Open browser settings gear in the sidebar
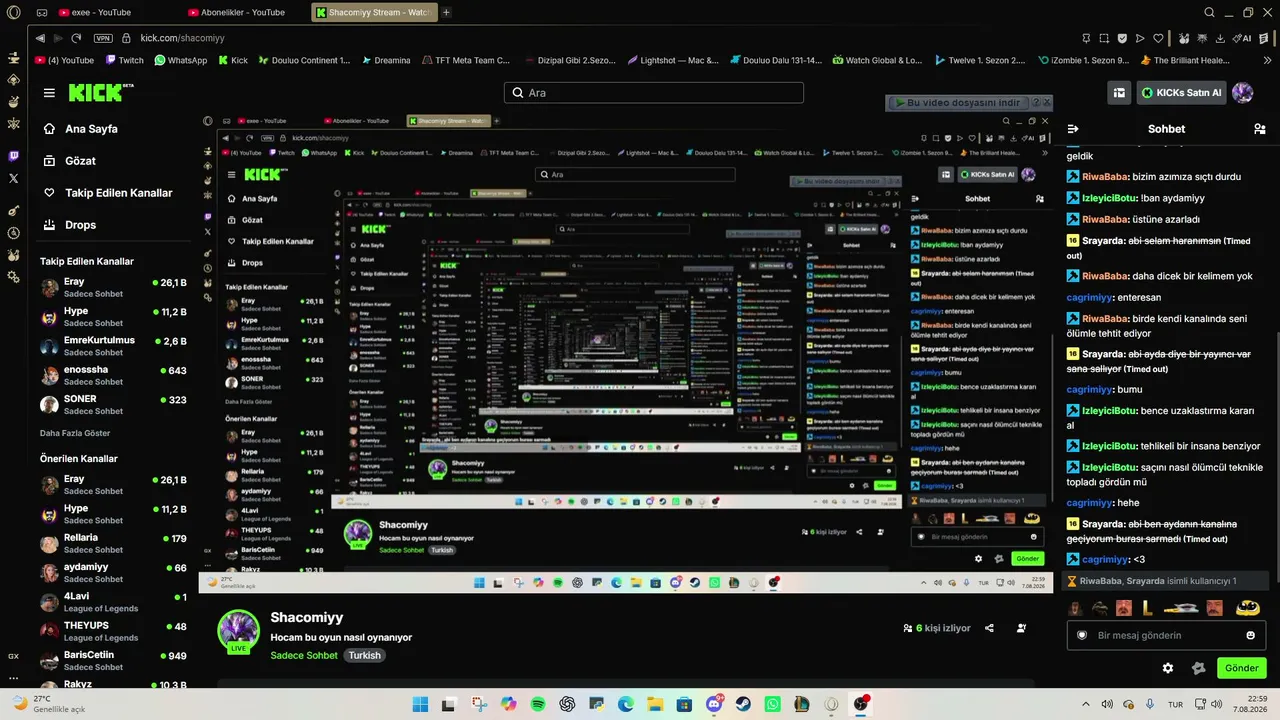 coord(13,276)
